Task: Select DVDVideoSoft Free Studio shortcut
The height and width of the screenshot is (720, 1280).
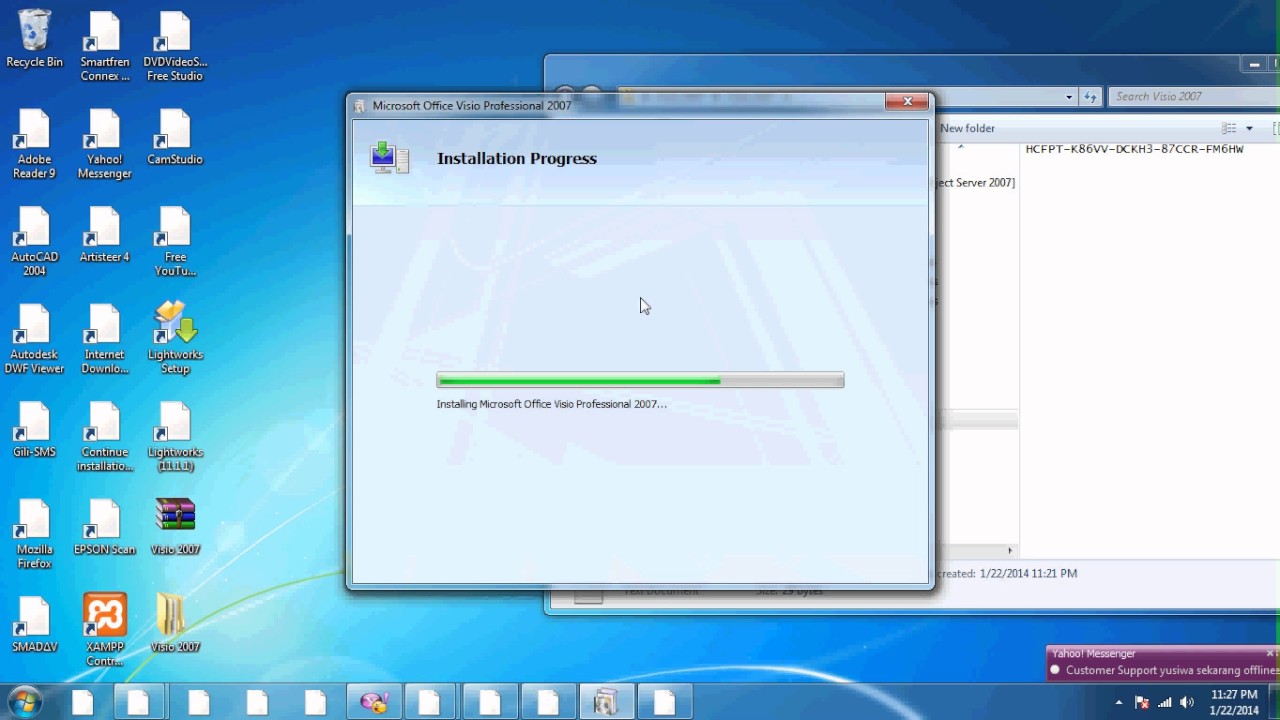Action: (175, 47)
